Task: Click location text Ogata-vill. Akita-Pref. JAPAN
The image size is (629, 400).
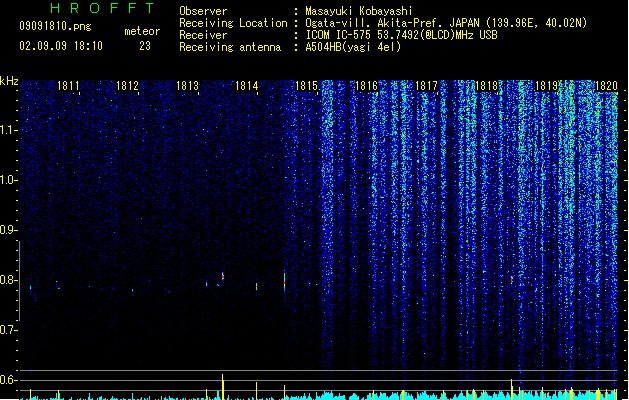Action: [394, 23]
